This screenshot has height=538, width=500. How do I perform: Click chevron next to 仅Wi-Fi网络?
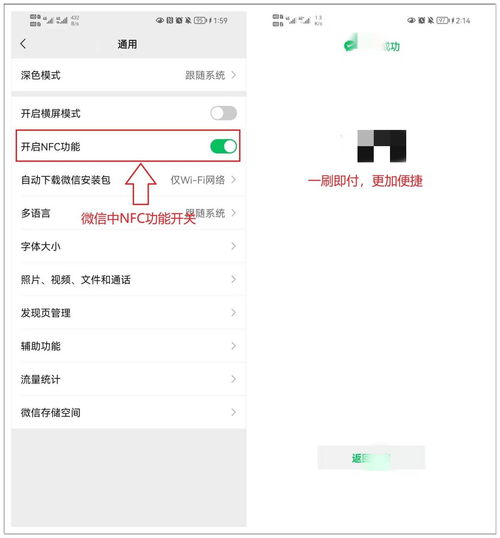click(x=233, y=179)
